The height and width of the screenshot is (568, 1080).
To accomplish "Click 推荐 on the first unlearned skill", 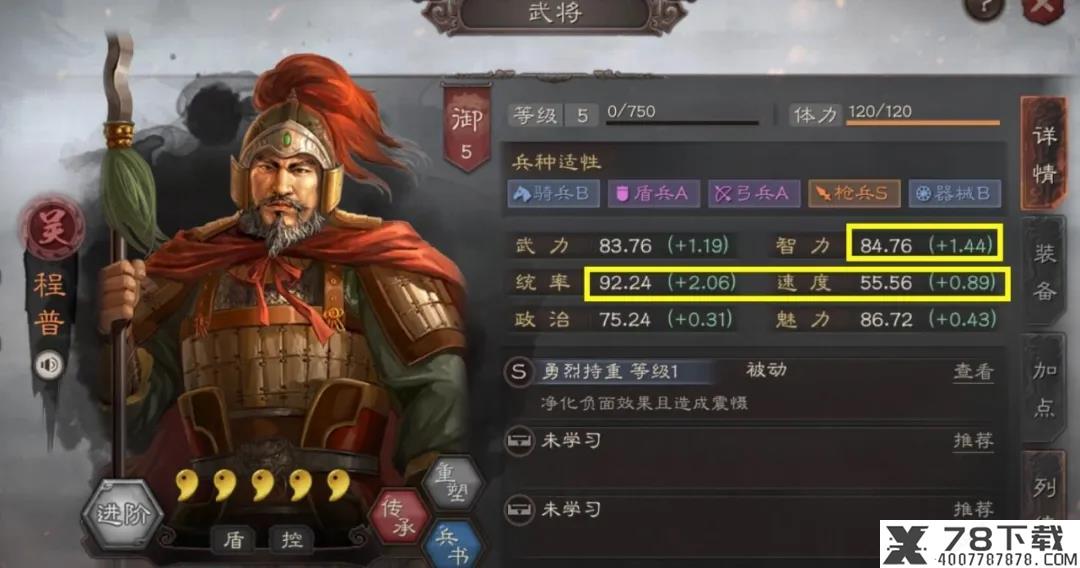I will (x=973, y=441).
